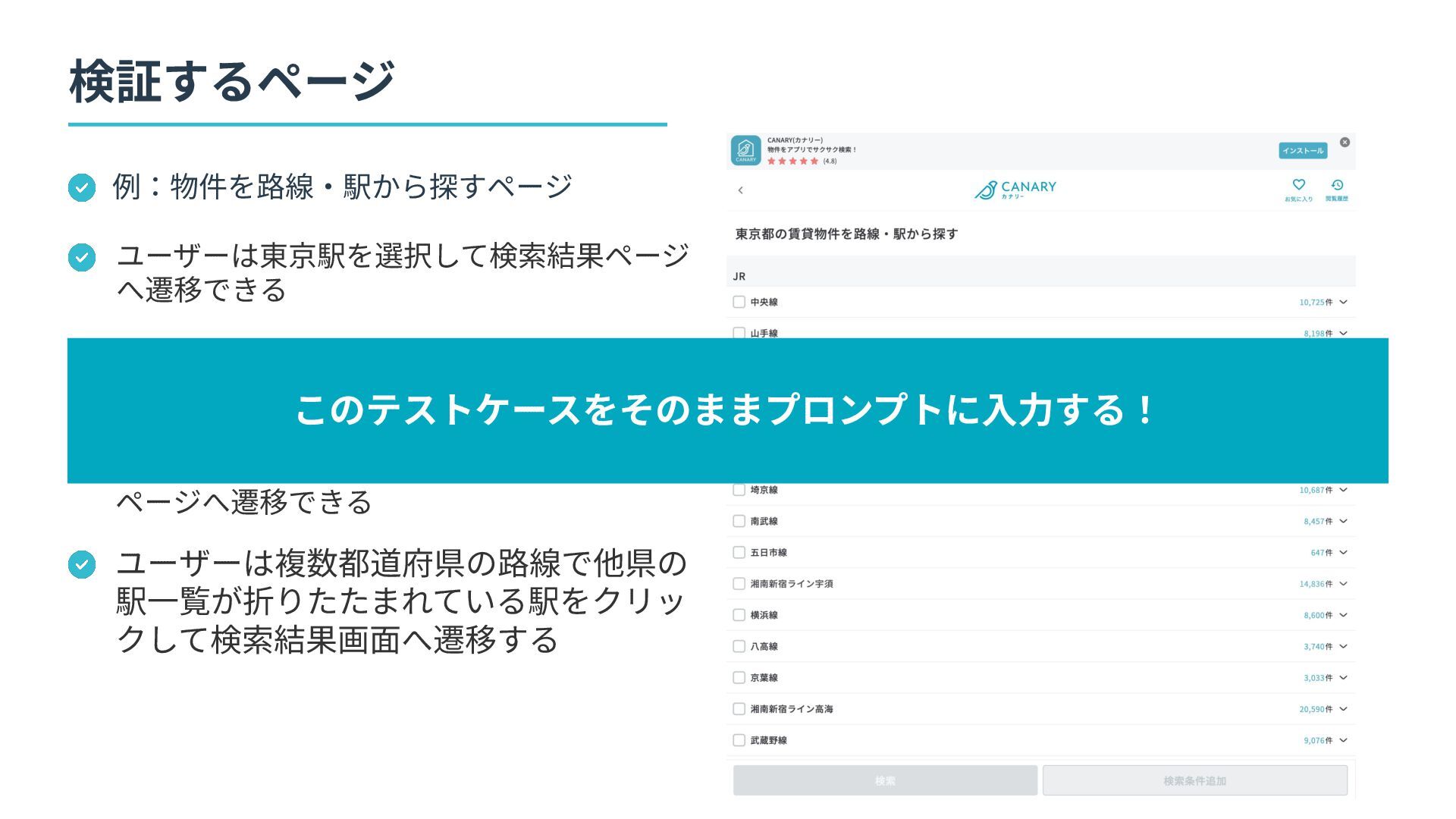
Task: Toggle the 五日市線 checkbox
Action: point(739,552)
